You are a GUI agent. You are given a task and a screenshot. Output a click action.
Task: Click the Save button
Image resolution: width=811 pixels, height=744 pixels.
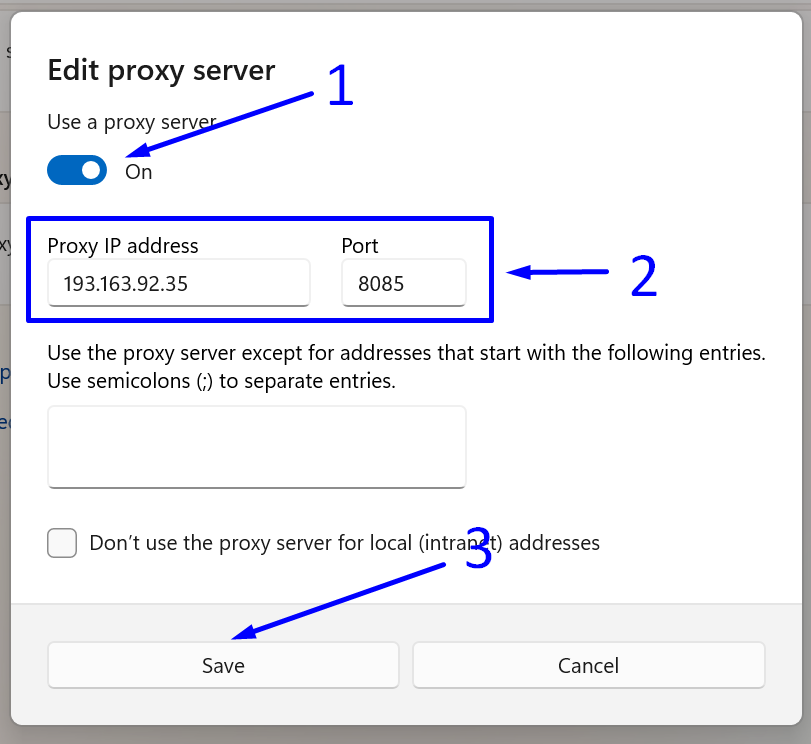223,665
